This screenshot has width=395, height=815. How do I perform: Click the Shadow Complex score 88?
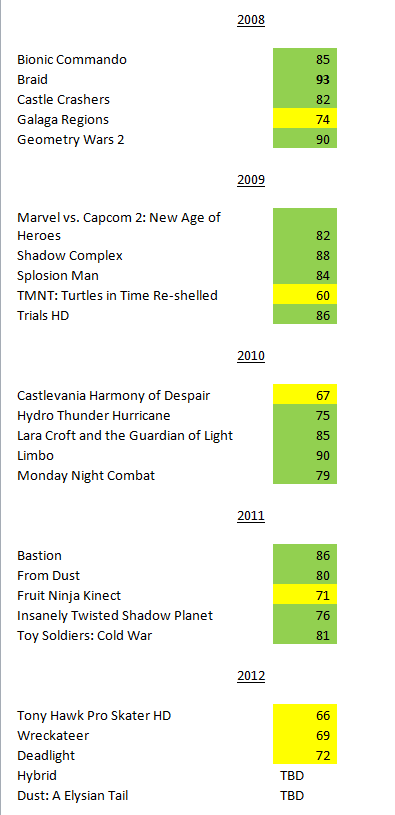(x=305, y=256)
